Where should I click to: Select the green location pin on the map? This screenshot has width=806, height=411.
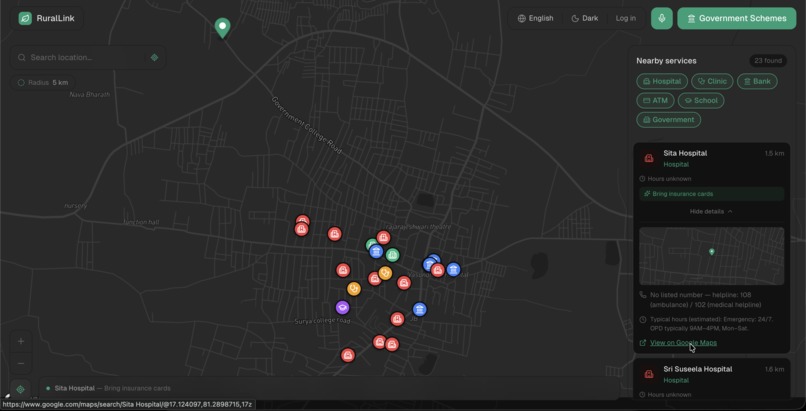222,27
